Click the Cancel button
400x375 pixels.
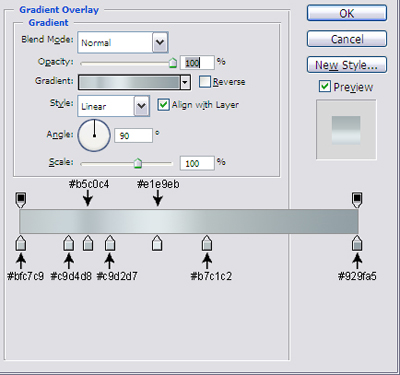[x=347, y=39]
